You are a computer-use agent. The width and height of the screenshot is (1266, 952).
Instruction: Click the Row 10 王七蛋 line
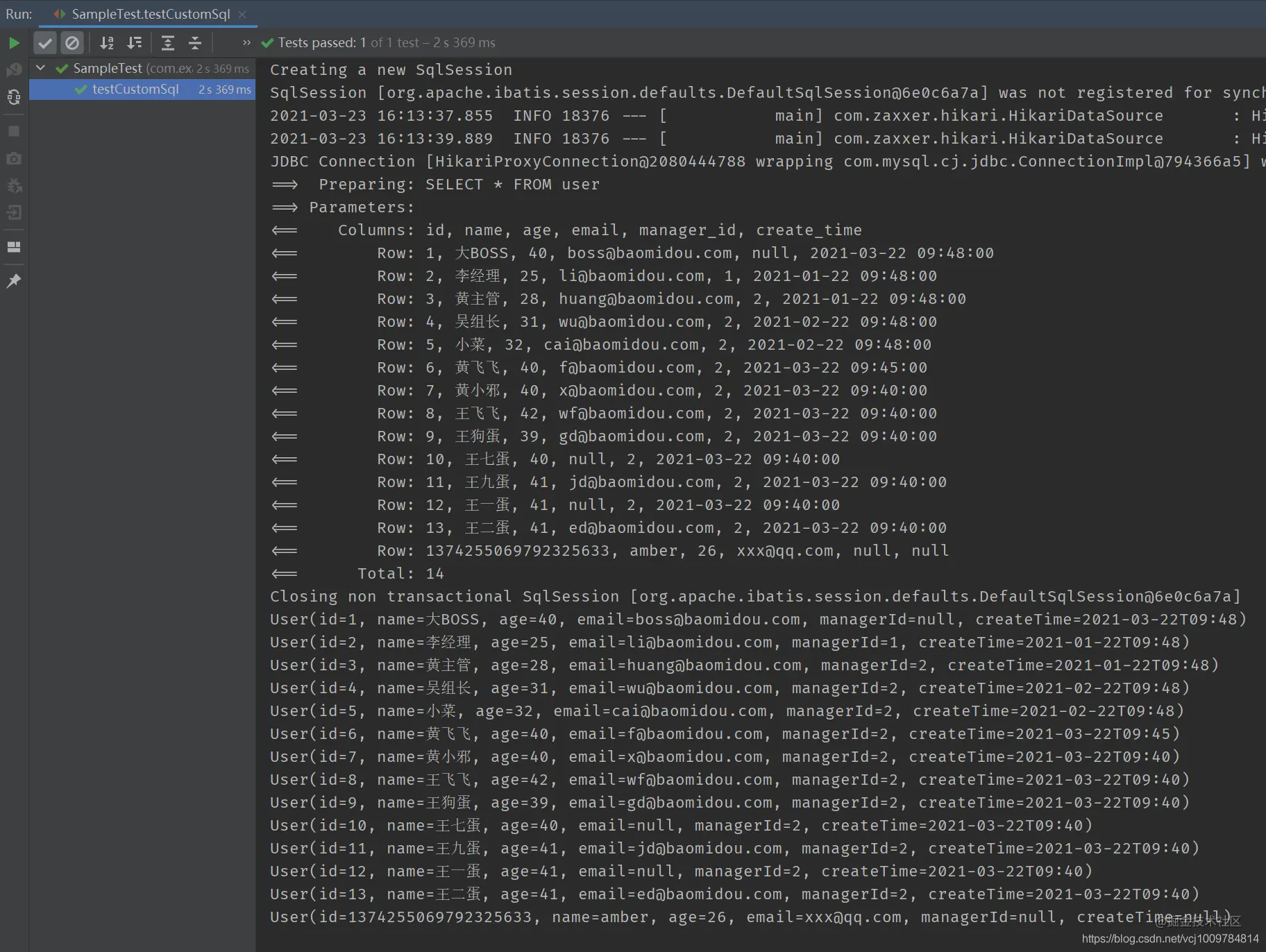coord(555,459)
